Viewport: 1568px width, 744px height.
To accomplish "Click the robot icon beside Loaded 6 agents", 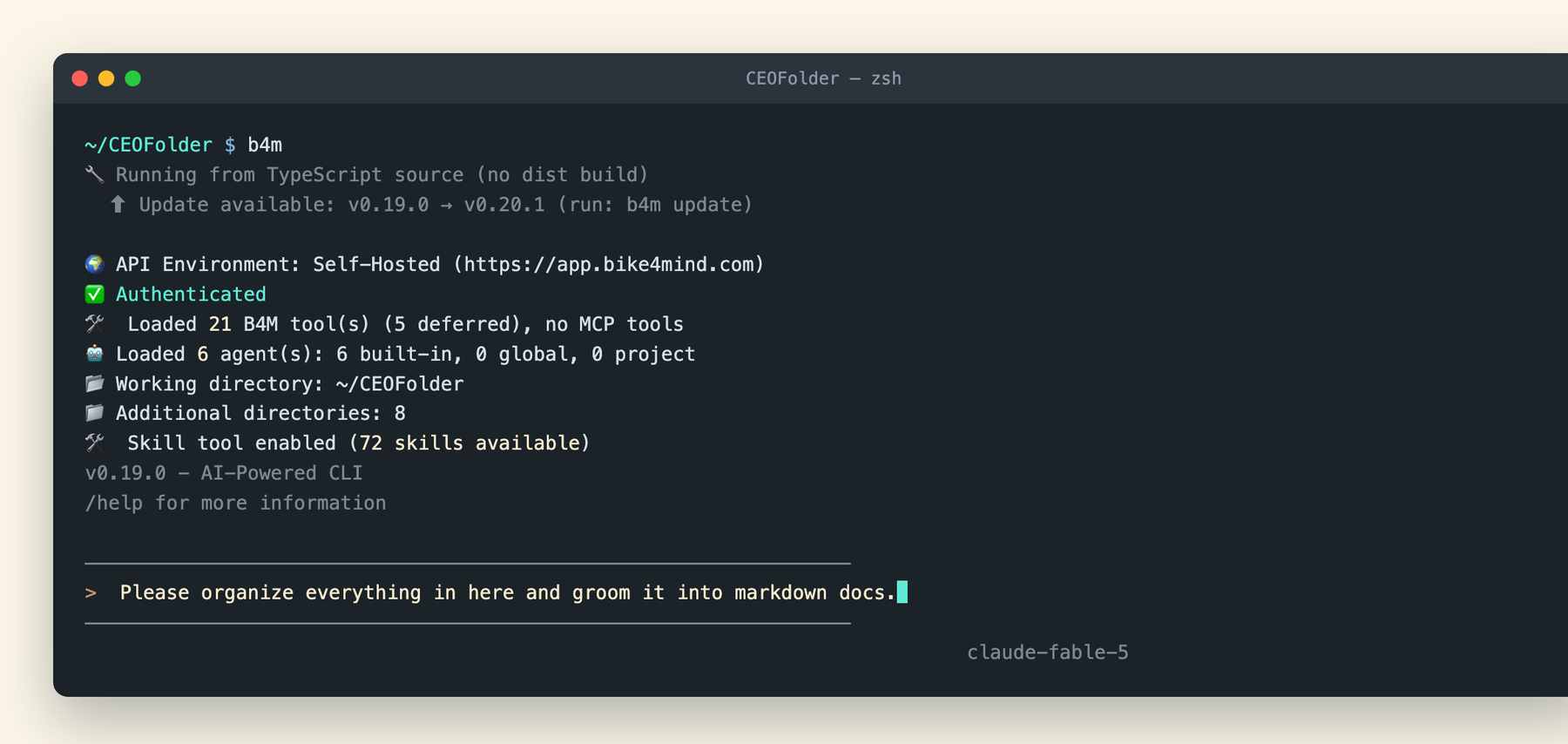I will 94,354.
